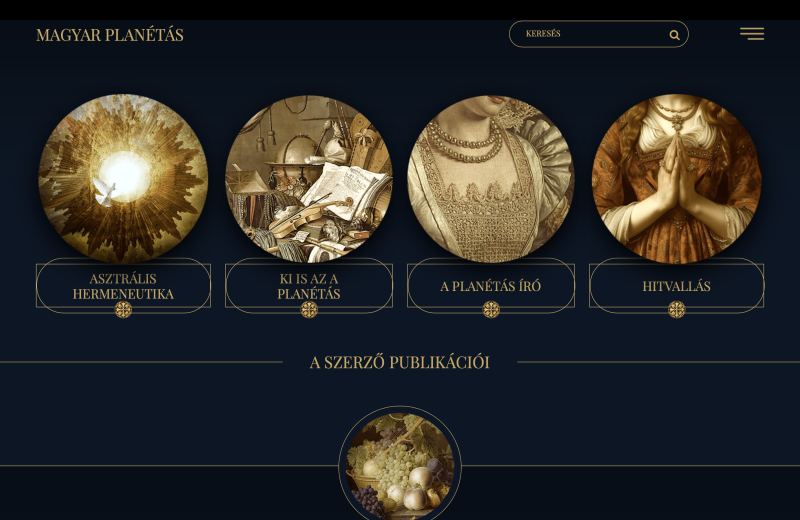Click ornament icon under A Planétás Író

(x=491, y=309)
